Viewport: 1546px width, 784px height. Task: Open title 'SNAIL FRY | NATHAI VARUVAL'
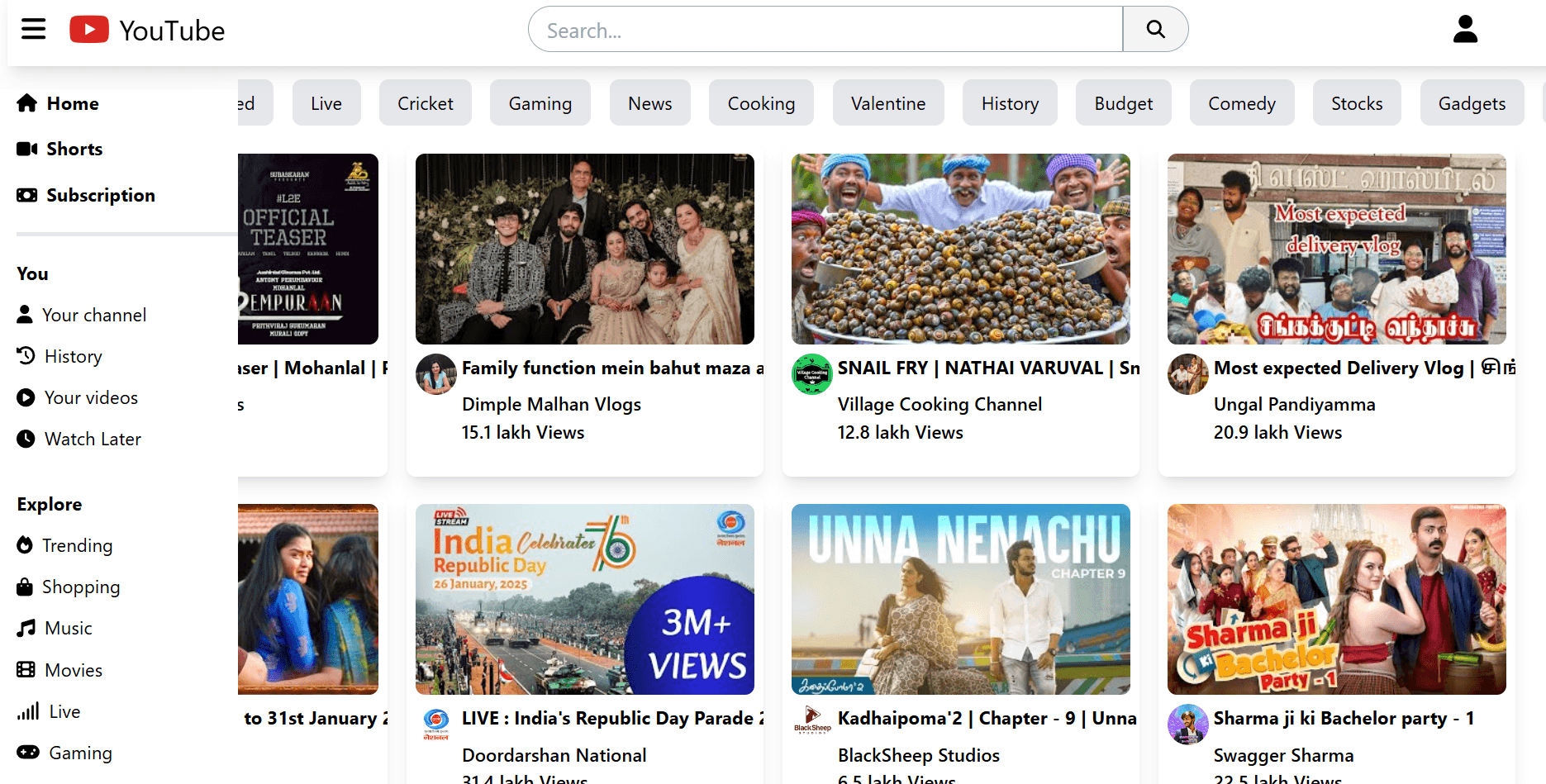988,368
